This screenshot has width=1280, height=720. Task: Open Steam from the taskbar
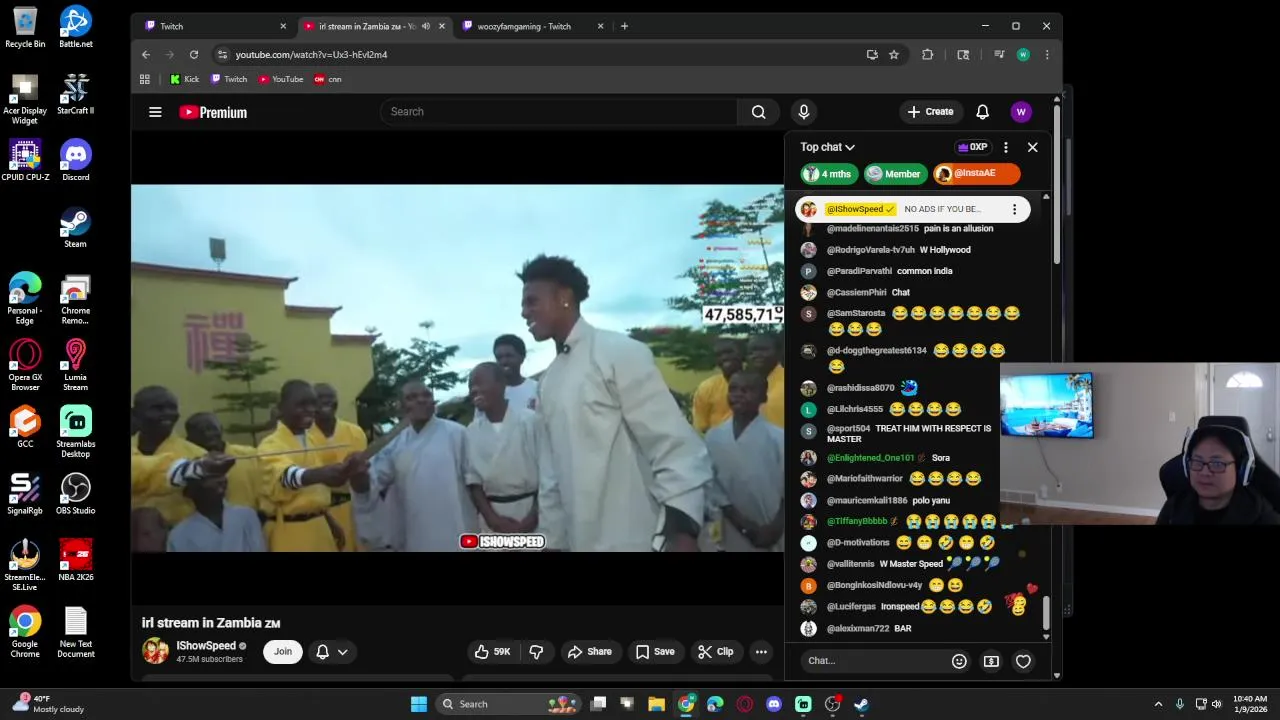click(x=861, y=704)
